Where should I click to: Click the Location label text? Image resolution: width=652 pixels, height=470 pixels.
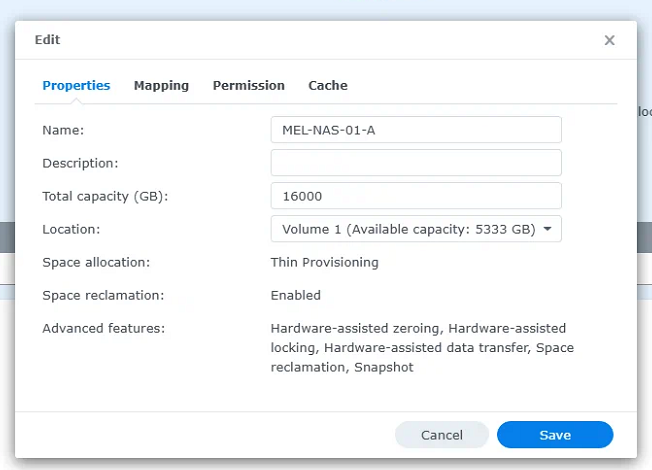click(71, 229)
